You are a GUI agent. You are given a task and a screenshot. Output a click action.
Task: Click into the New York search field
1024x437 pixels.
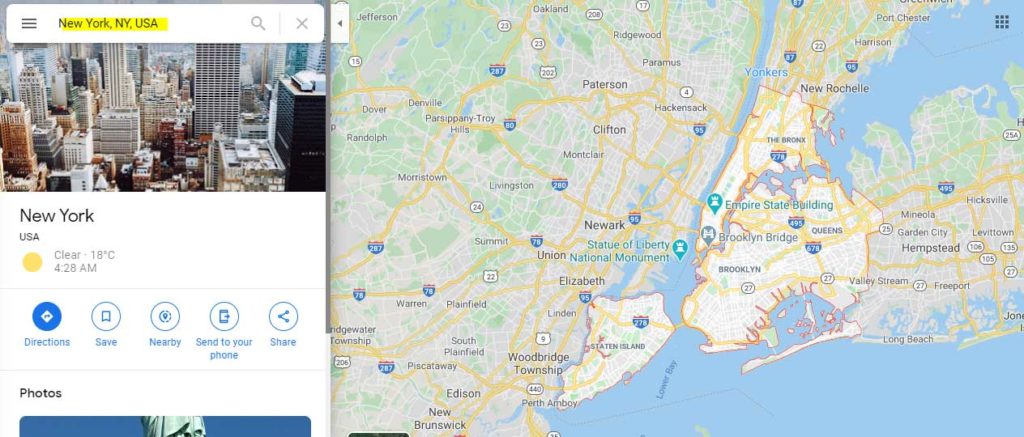pyautogui.click(x=150, y=24)
